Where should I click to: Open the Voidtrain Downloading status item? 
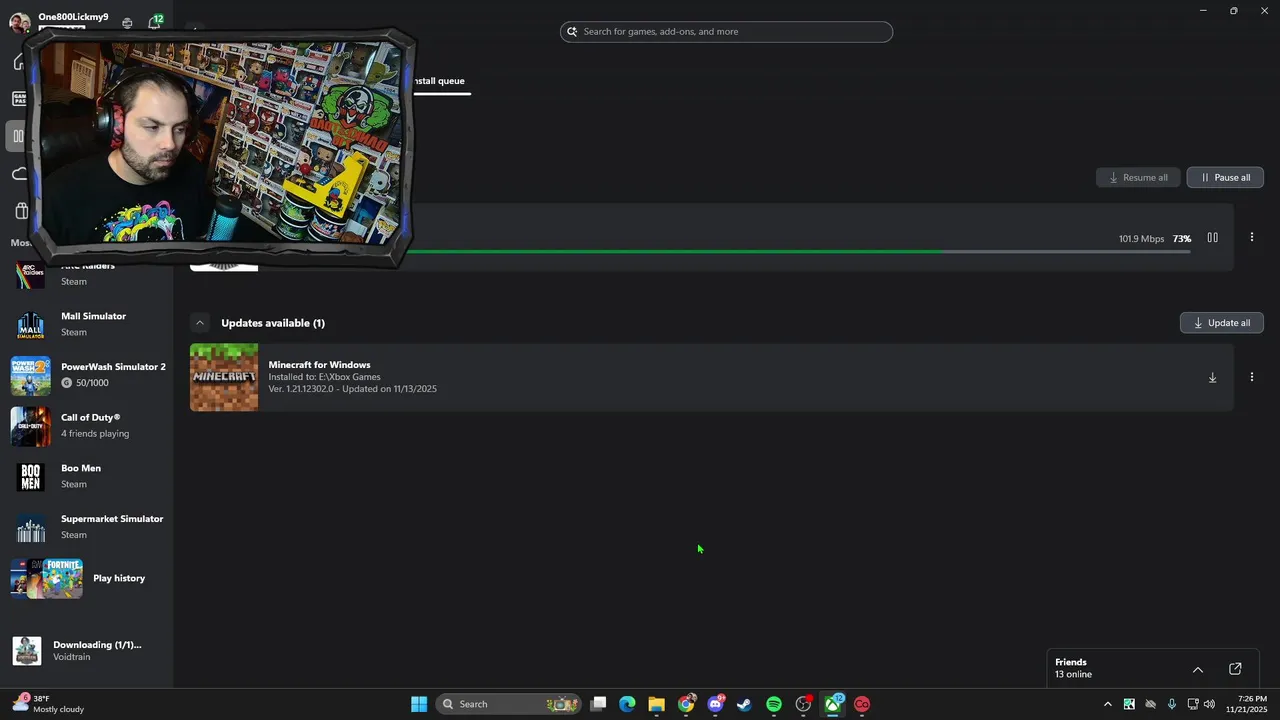[87, 651]
